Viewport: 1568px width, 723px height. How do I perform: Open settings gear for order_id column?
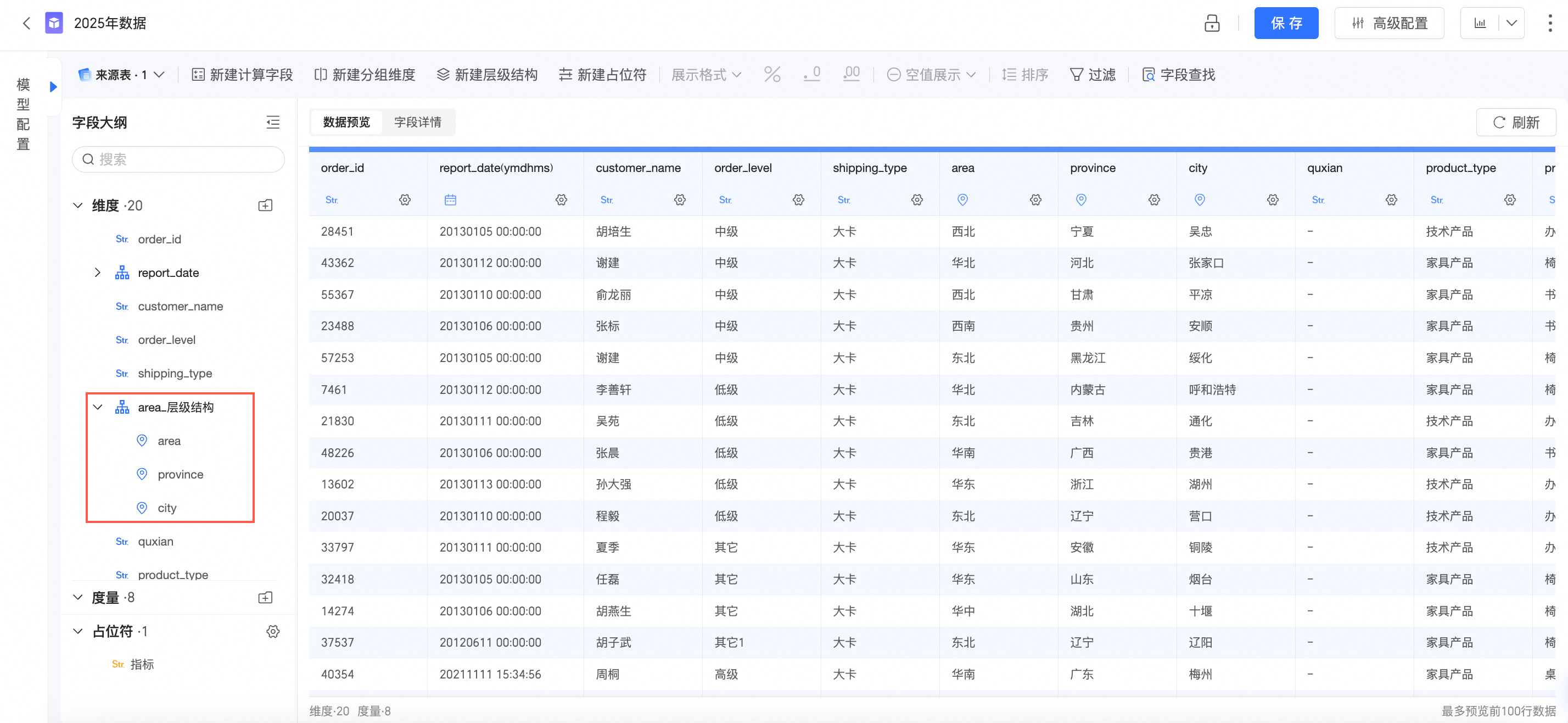click(x=405, y=200)
